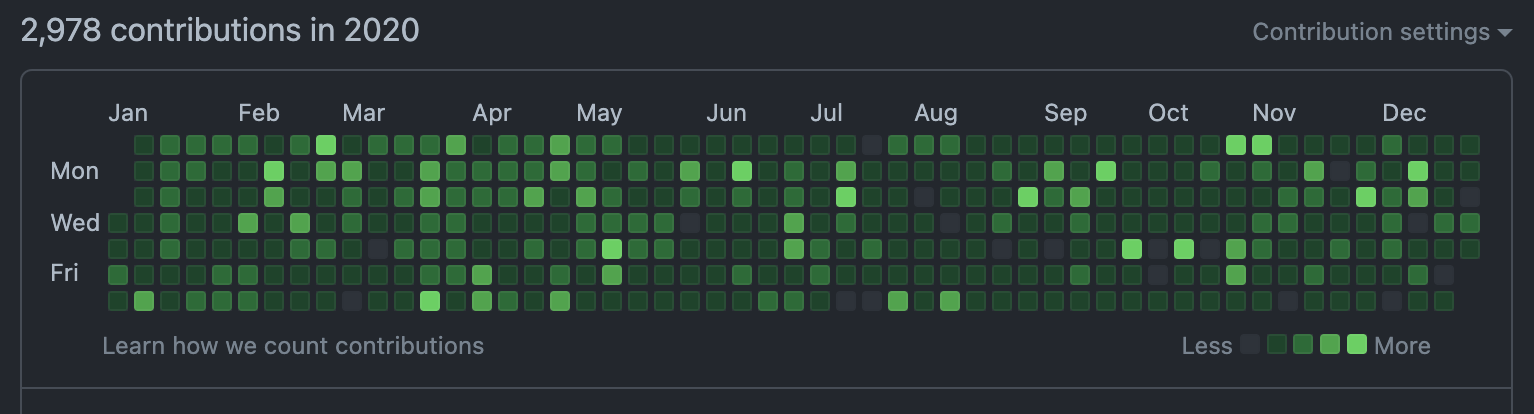This screenshot has height=414, width=1534.
Task: Click the Jul month label
Action: pos(826,113)
